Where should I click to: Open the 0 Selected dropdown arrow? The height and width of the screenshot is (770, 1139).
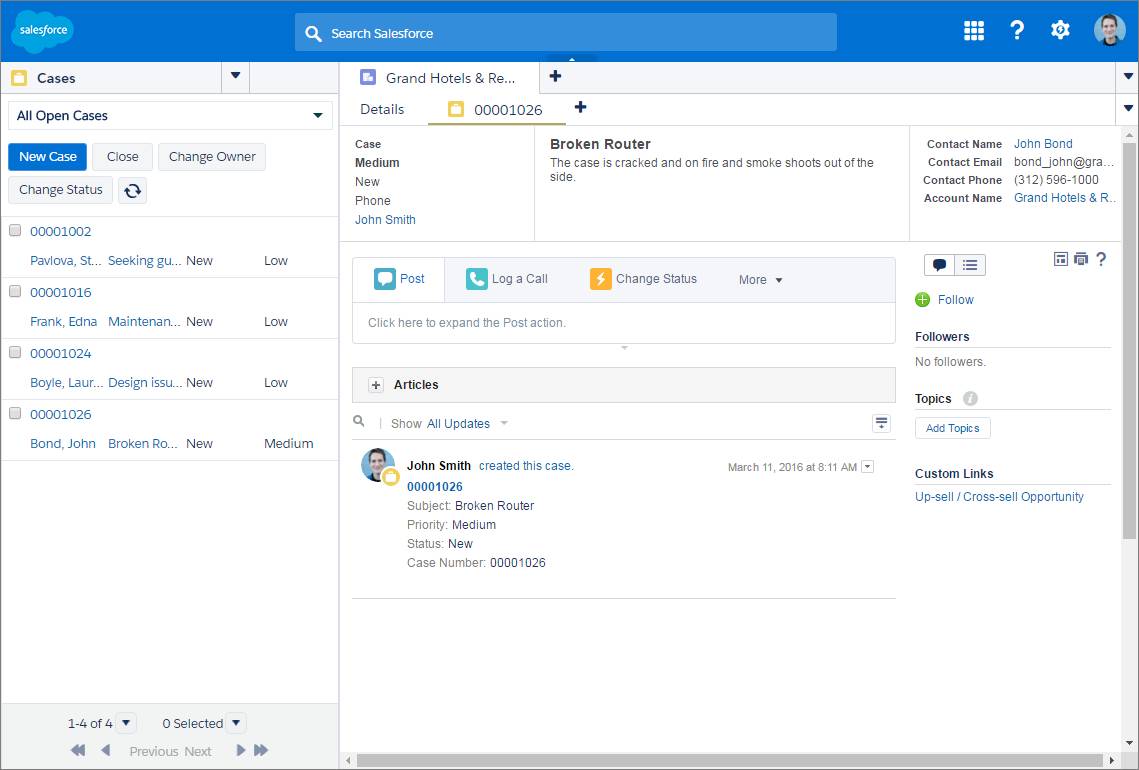pos(236,723)
